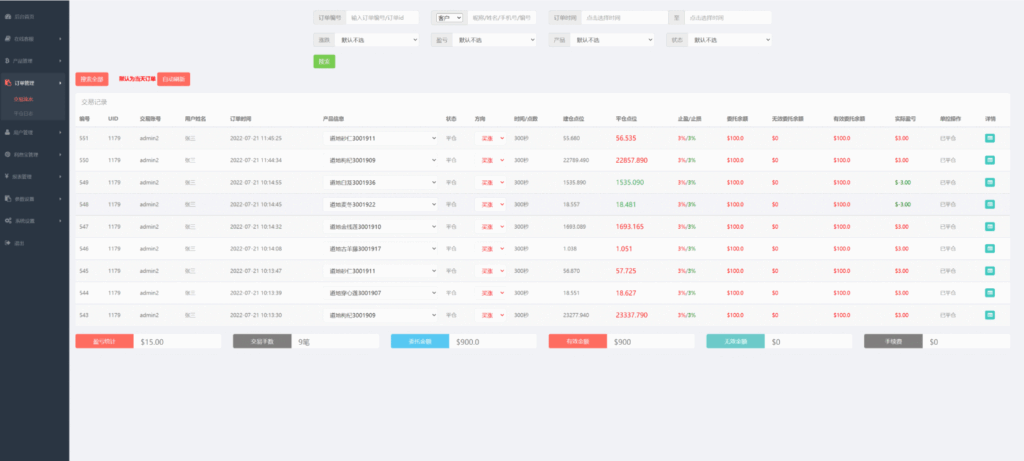Open details icon for order 550
Viewport: 1024px width, 461px height.
pos(989,160)
